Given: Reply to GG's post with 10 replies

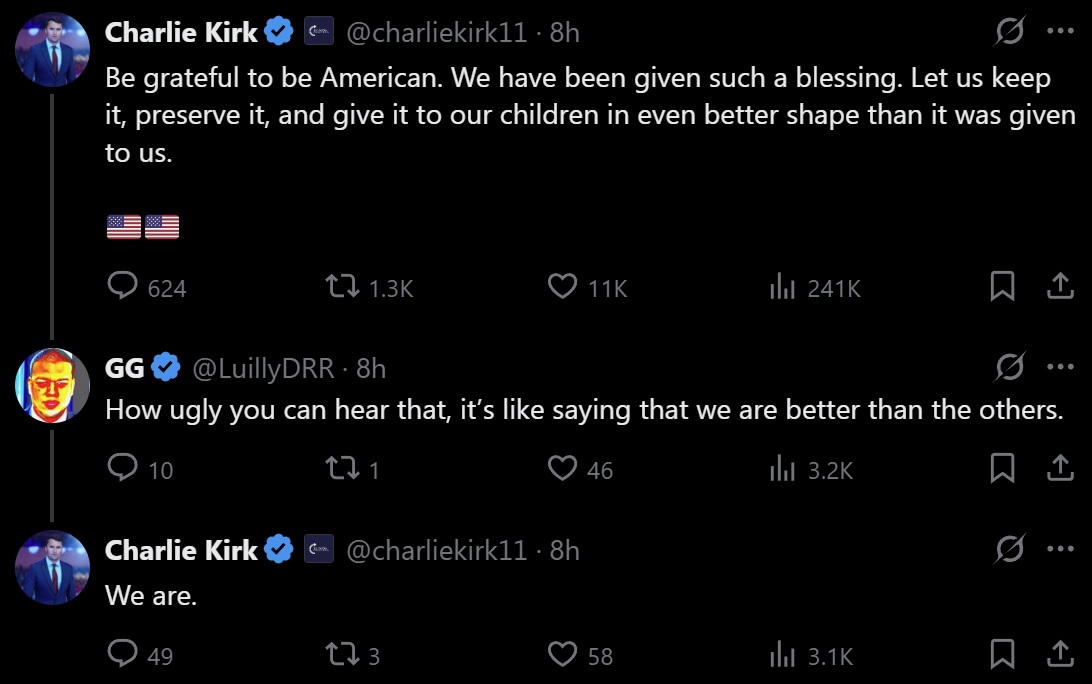Looking at the screenshot, I should point(122,468).
